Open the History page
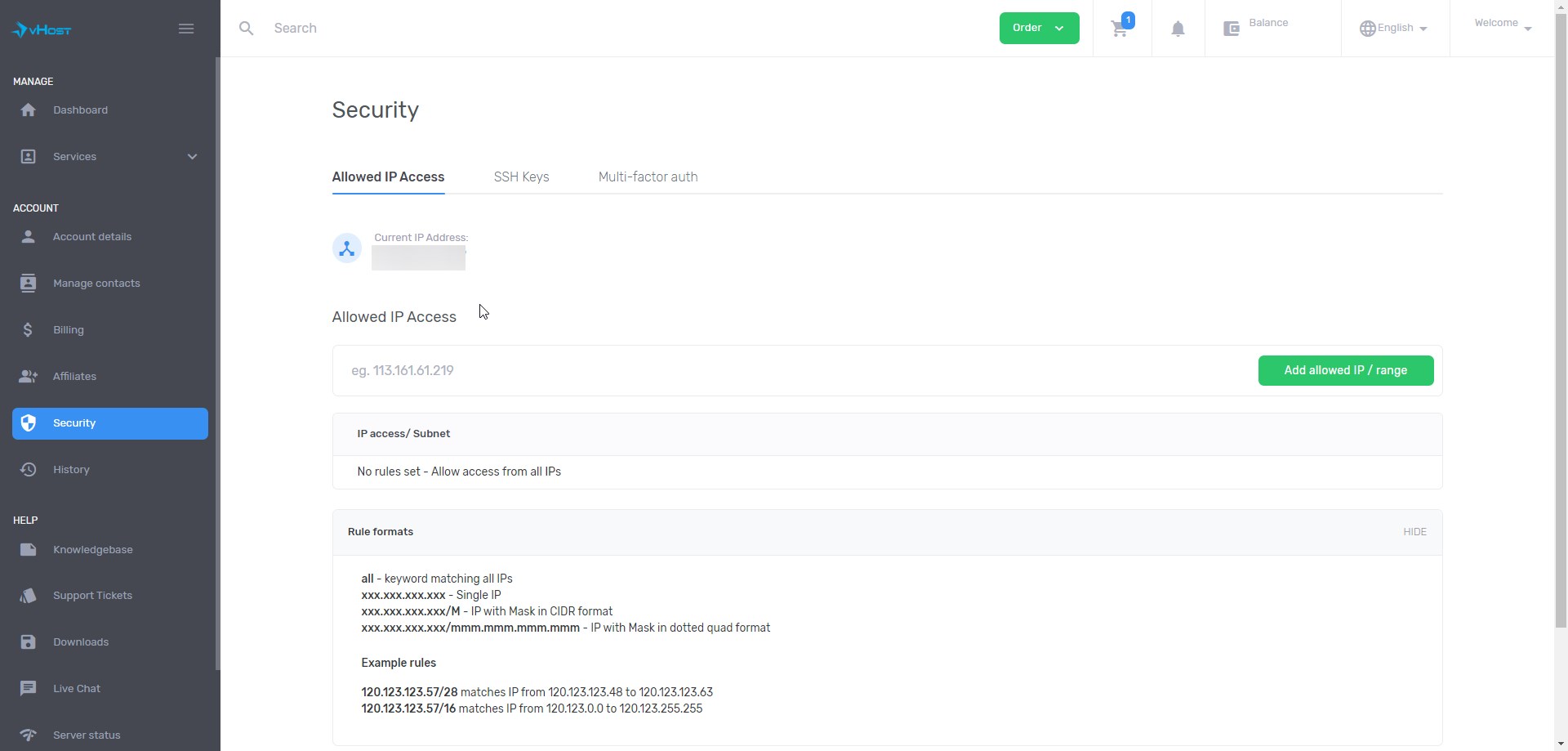1568x751 pixels. tap(71, 470)
